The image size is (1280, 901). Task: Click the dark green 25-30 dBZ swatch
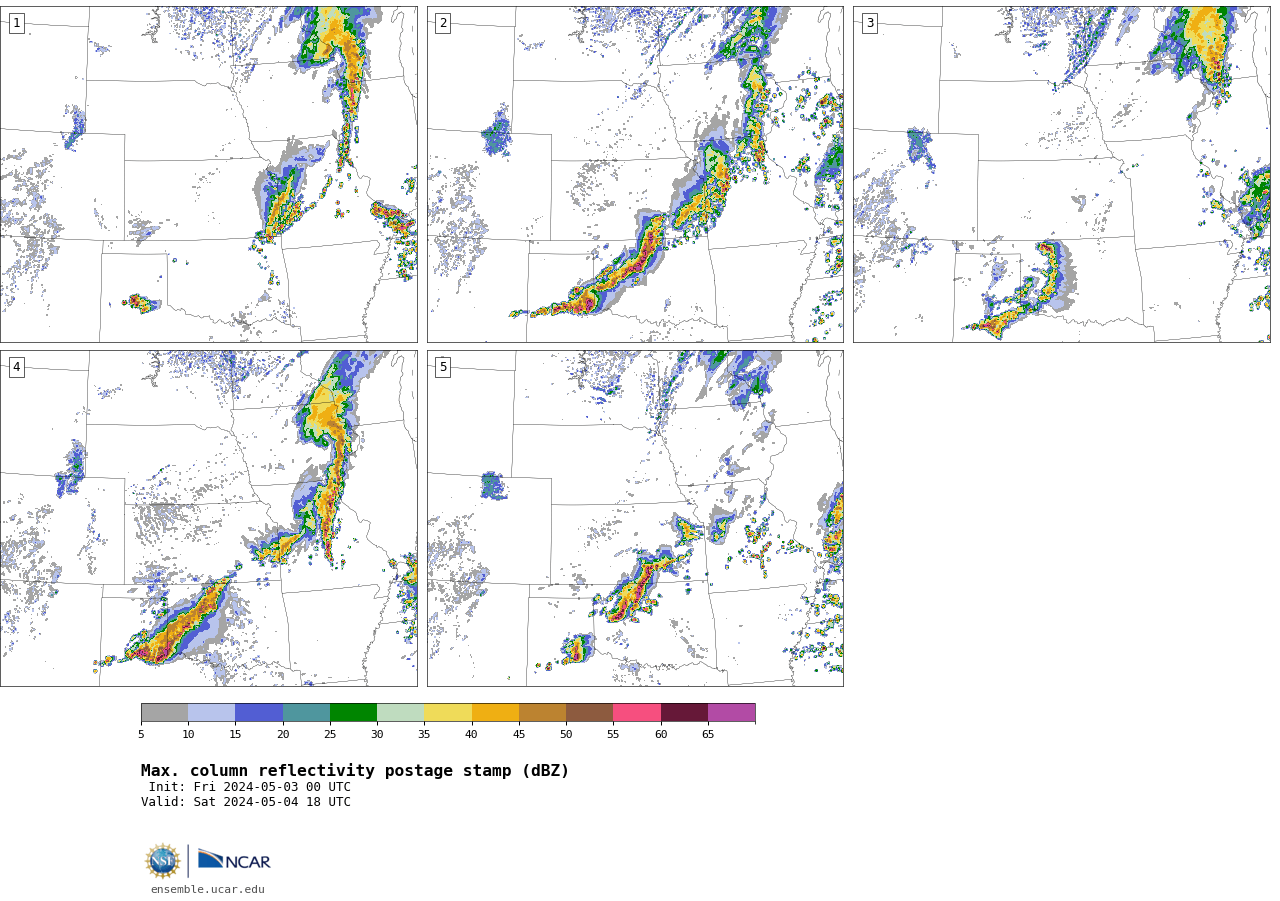pos(353,712)
